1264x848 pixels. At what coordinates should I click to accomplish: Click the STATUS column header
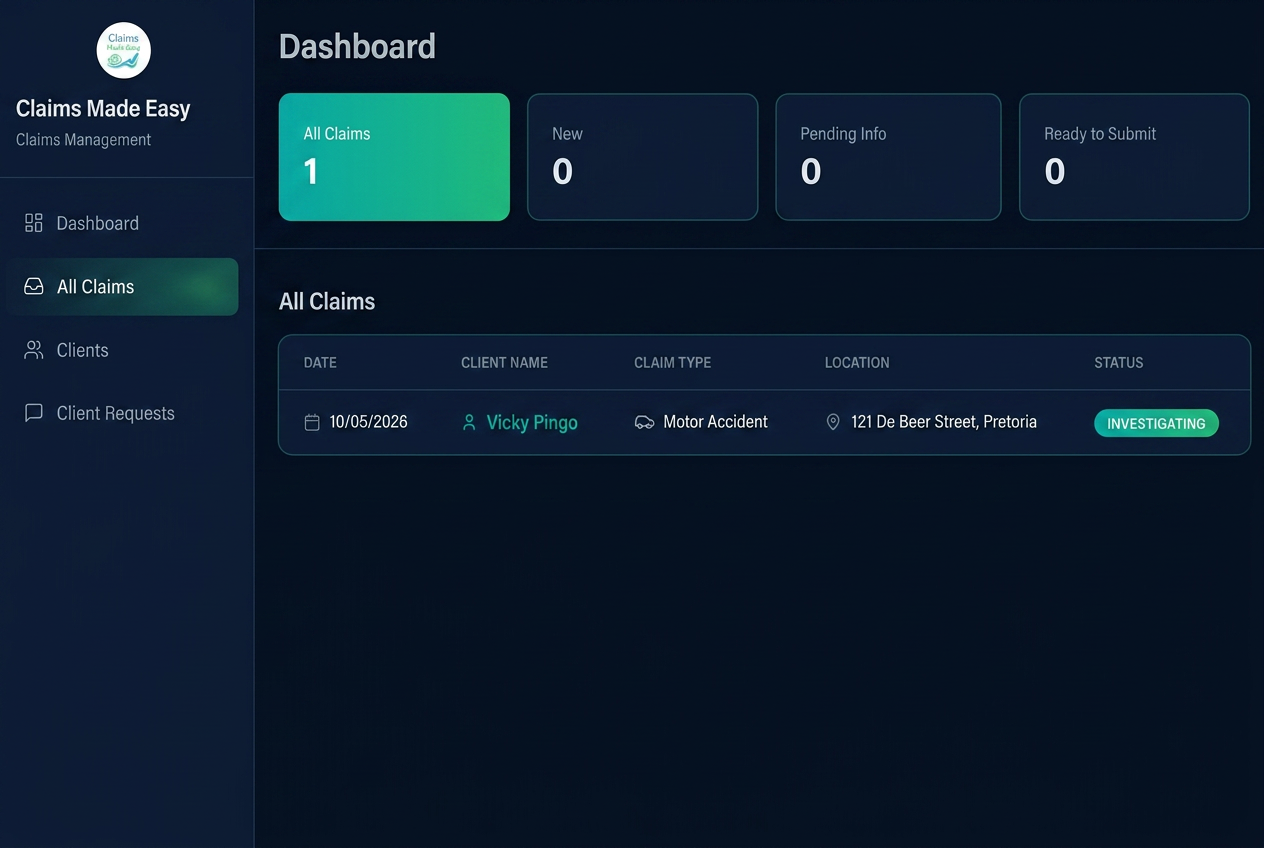(1118, 362)
